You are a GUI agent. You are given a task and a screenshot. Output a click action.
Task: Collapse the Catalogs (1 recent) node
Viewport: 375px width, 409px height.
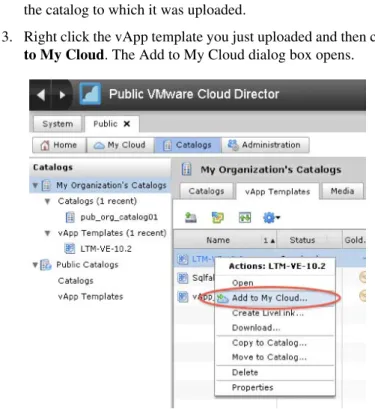(x=47, y=201)
